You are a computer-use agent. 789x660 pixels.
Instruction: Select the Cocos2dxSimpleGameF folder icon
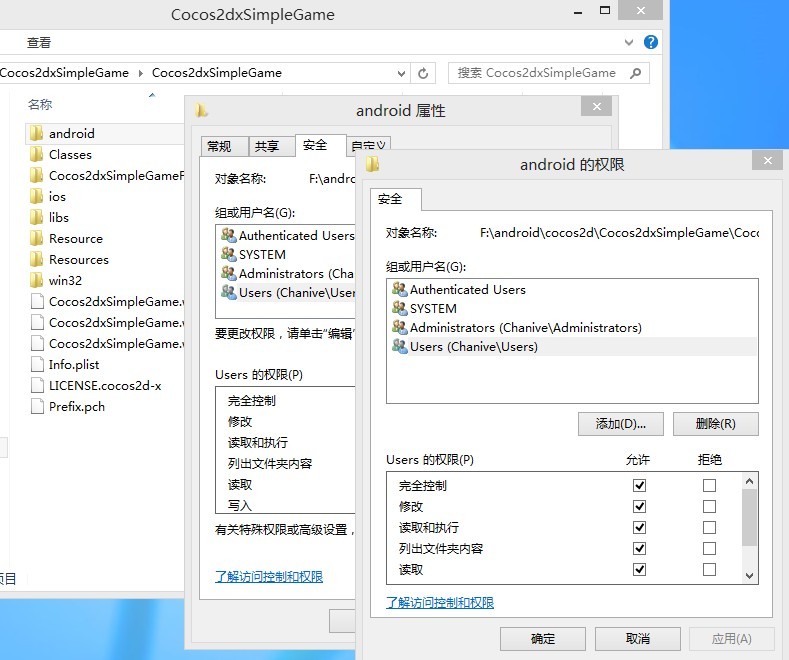tap(37, 176)
